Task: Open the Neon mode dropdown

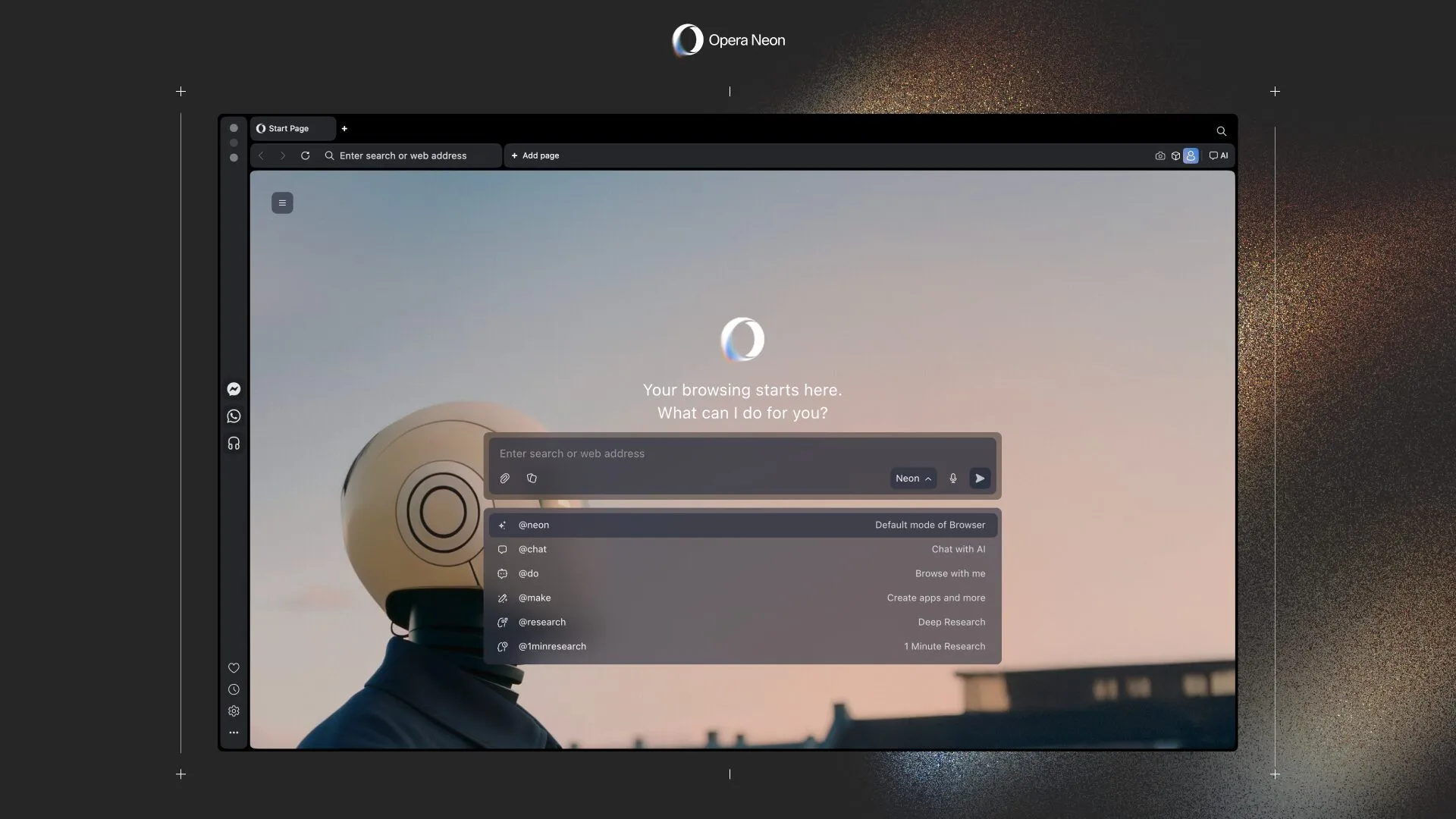Action: pos(912,479)
